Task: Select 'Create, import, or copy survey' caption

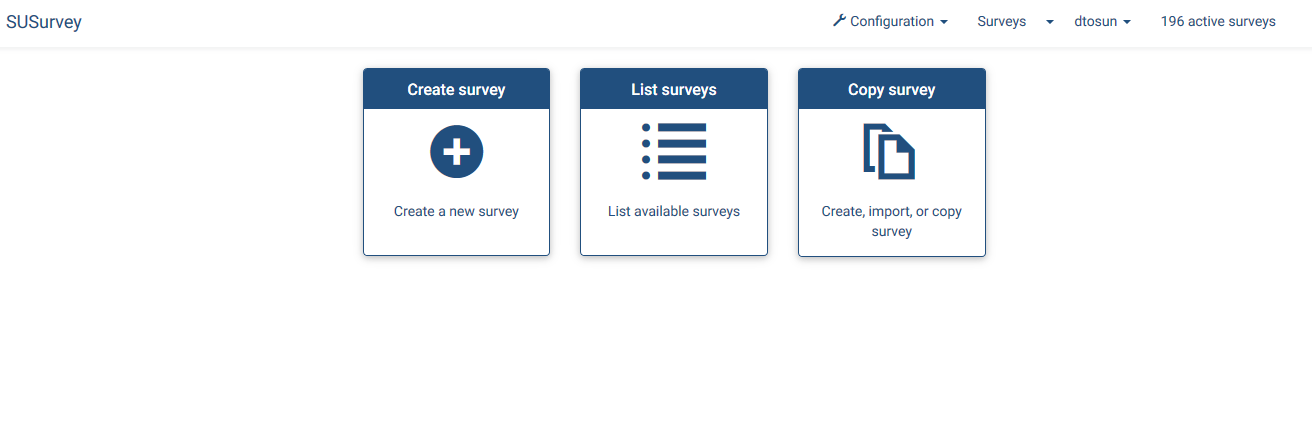Action: 891,221
